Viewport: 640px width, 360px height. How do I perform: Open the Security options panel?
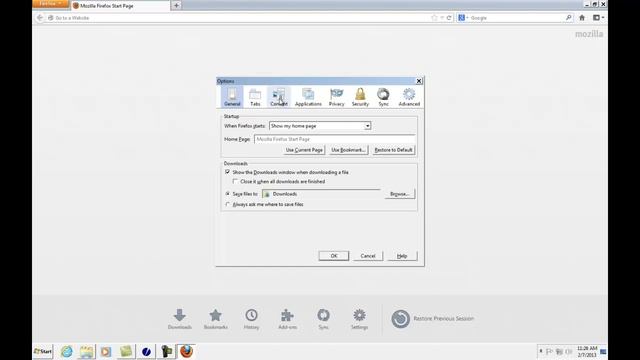[x=360, y=97]
